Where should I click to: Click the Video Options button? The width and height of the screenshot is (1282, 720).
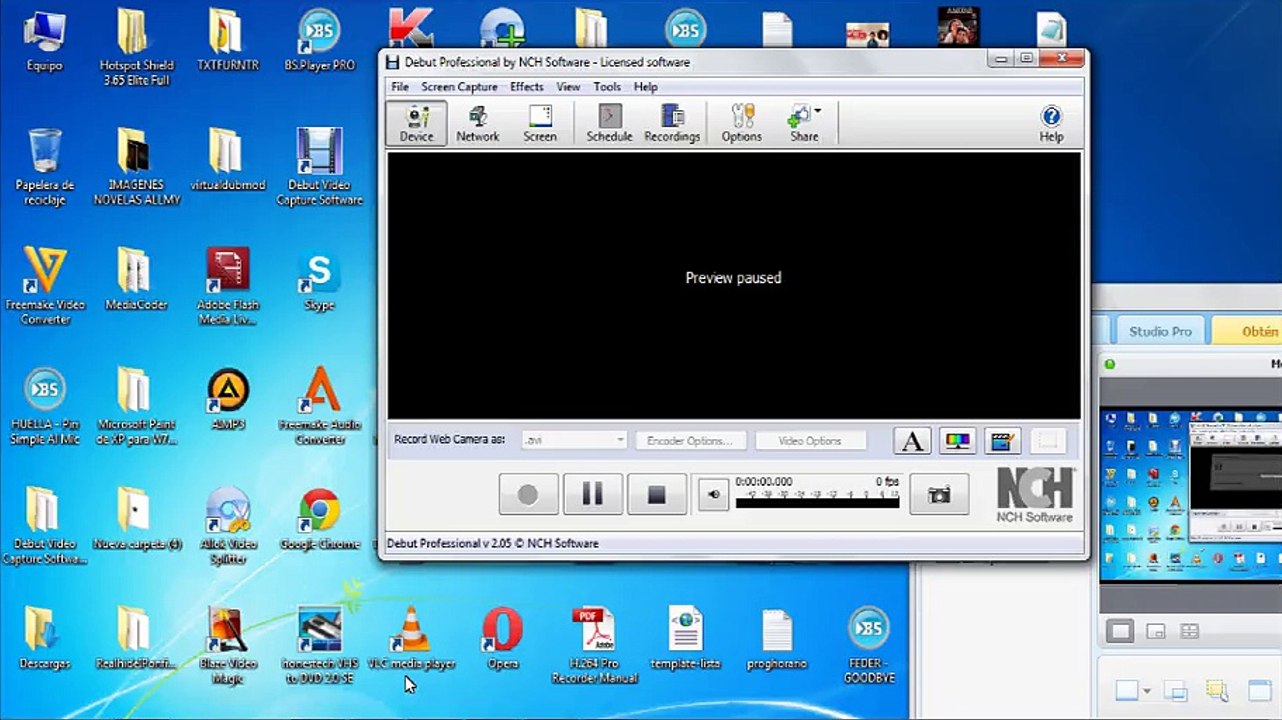click(810, 441)
